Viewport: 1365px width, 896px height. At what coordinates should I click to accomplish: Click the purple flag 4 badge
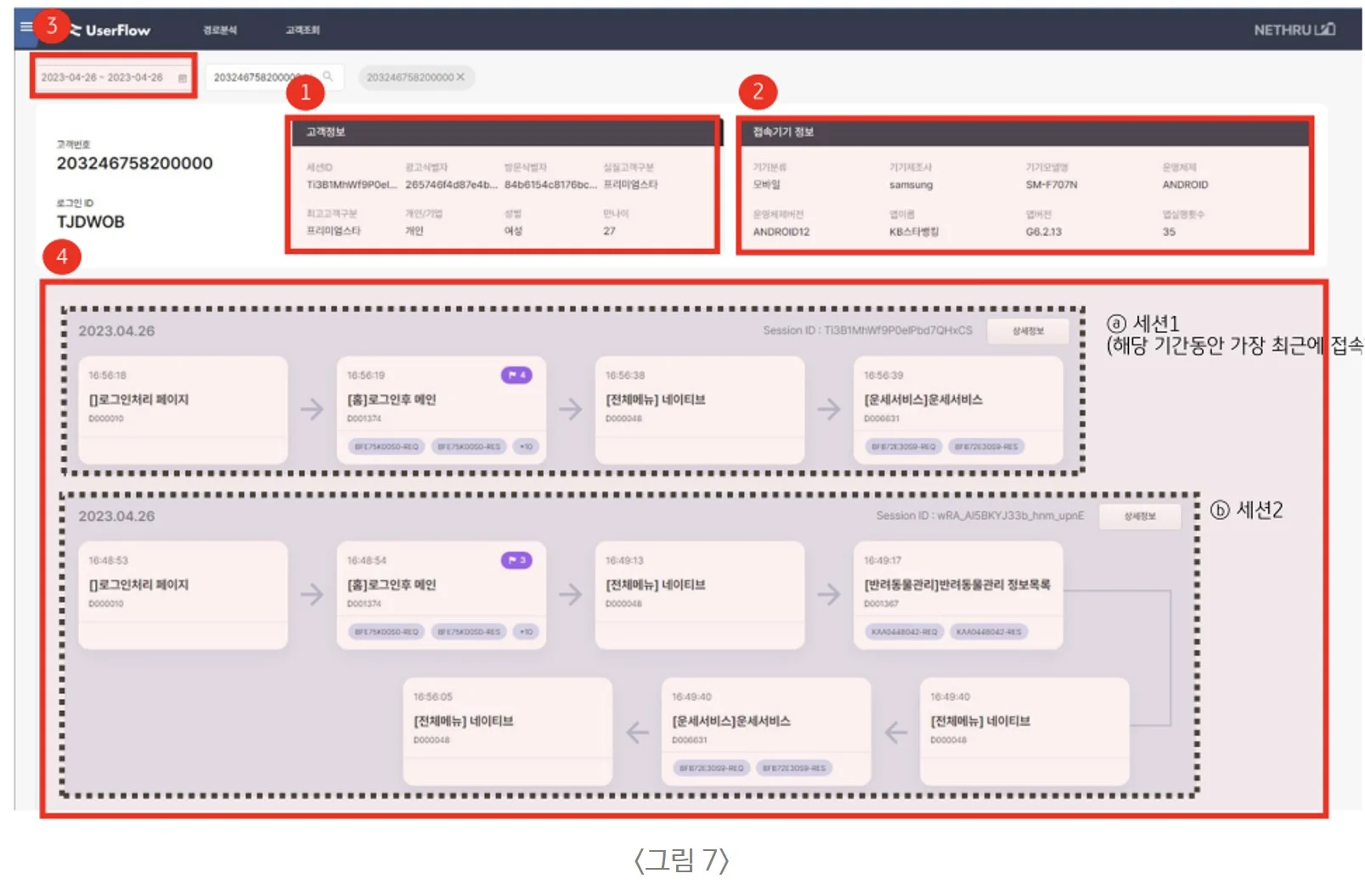pos(516,375)
